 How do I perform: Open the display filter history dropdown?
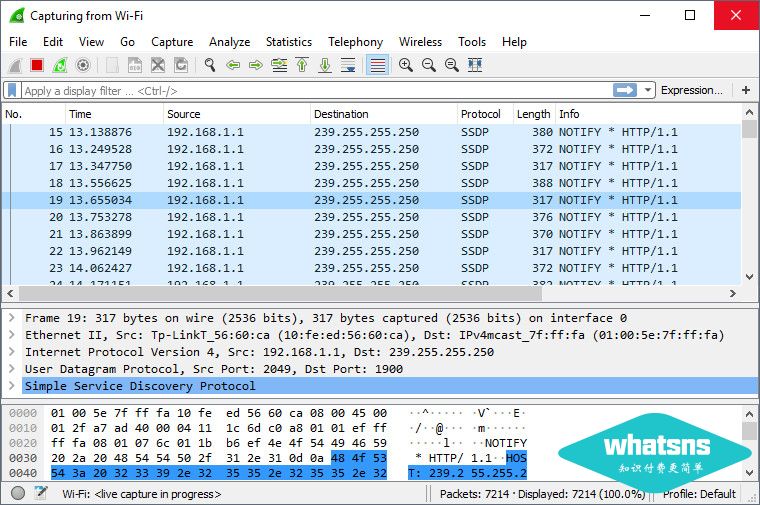(x=648, y=90)
